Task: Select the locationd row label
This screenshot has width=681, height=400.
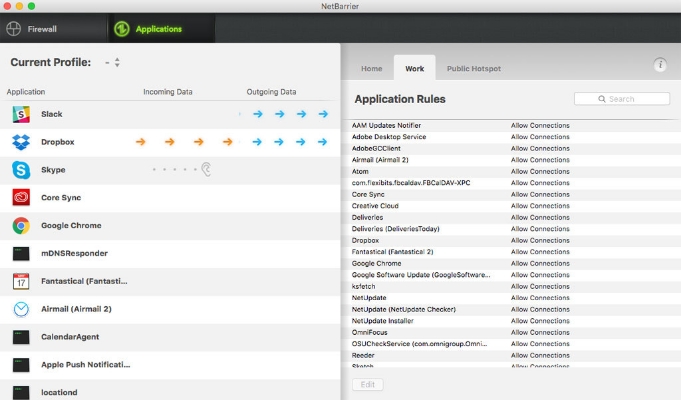Action: click(x=59, y=392)
